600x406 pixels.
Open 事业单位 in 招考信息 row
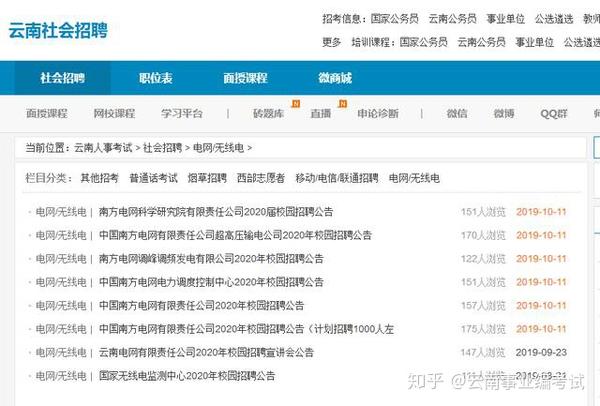click(x=505, y=19)
